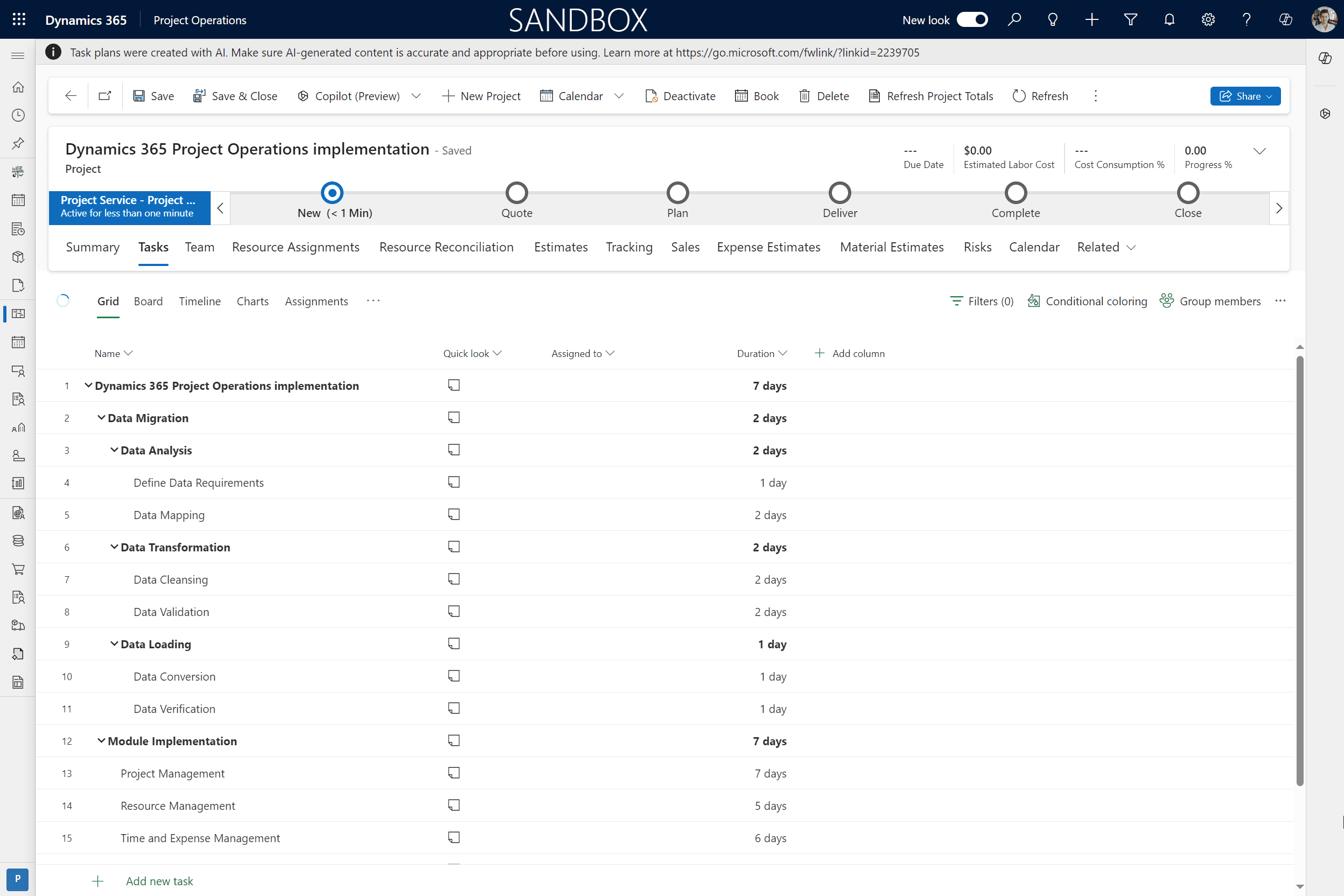Open the Estimates tab

pyautogui.click(x=561, y=248)
